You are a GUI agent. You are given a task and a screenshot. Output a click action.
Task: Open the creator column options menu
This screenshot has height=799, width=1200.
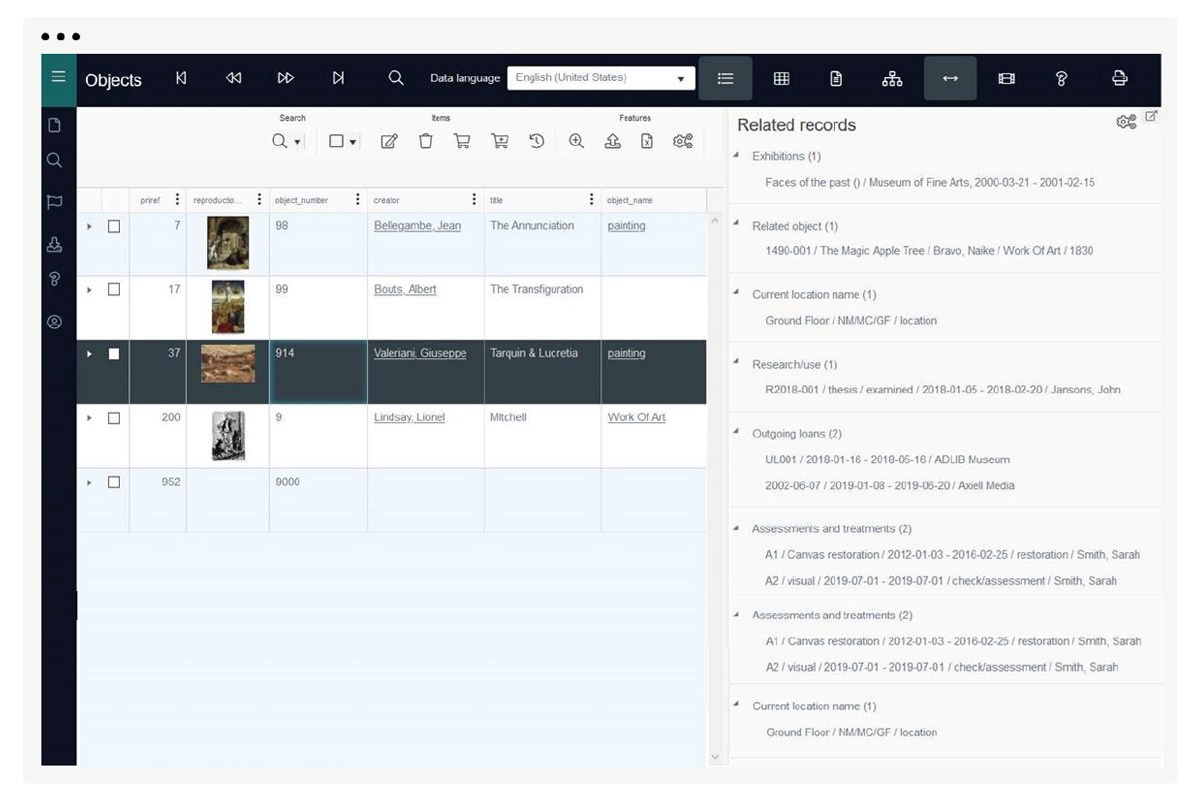click(x=474, y=200)
